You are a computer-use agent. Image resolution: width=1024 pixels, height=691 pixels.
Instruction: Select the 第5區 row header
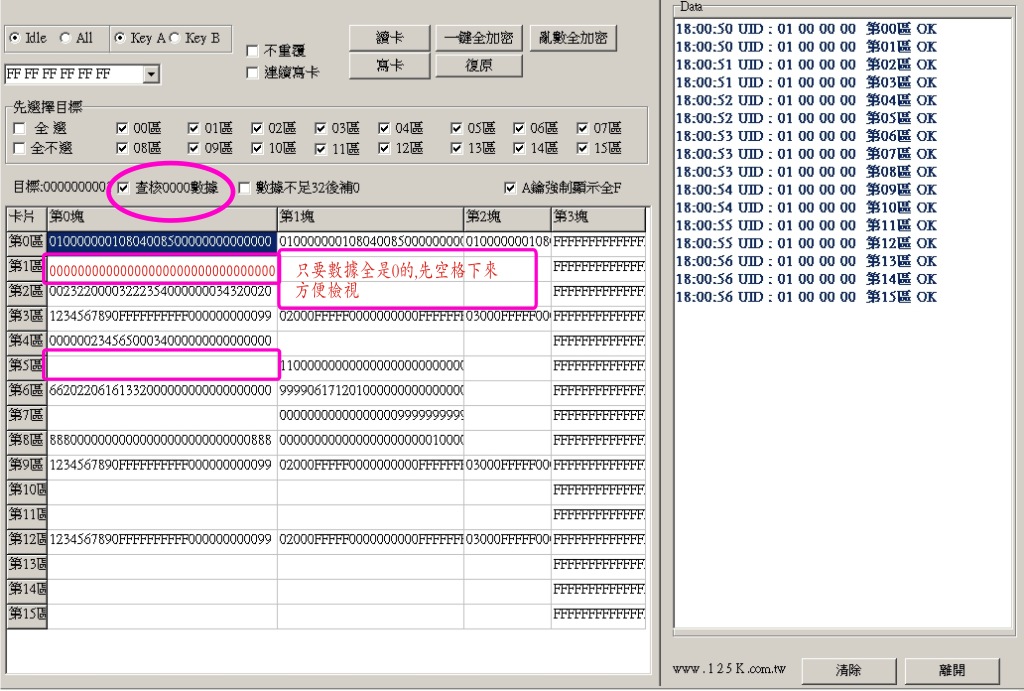(x=26, y=365)
